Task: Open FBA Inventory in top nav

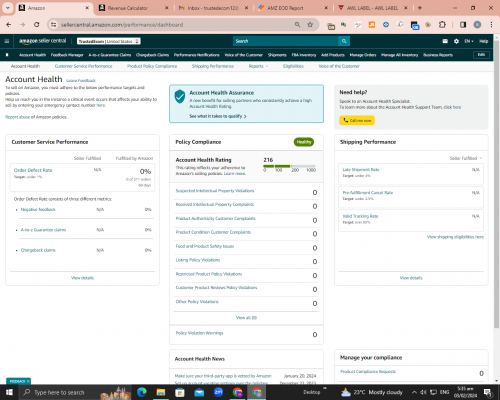Action: pos(304,55)
